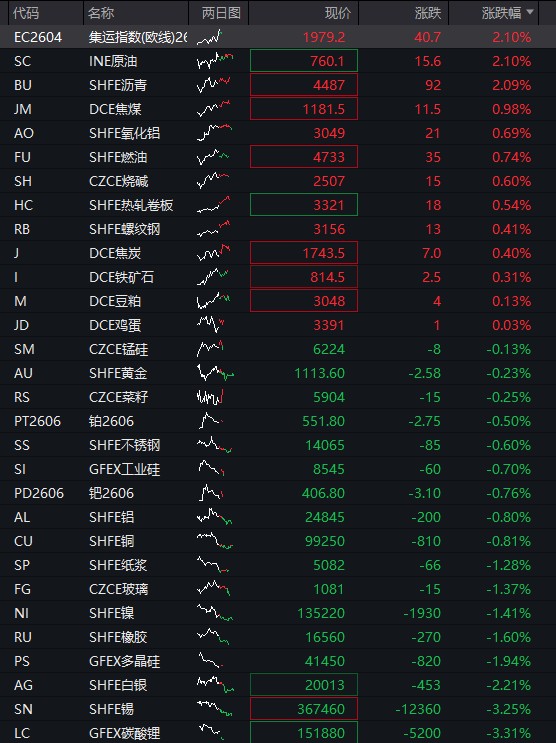This screenshot has width=556, height=743.
Task: Open the SHFE白银 sparkline chart
Action: [215, 685]
